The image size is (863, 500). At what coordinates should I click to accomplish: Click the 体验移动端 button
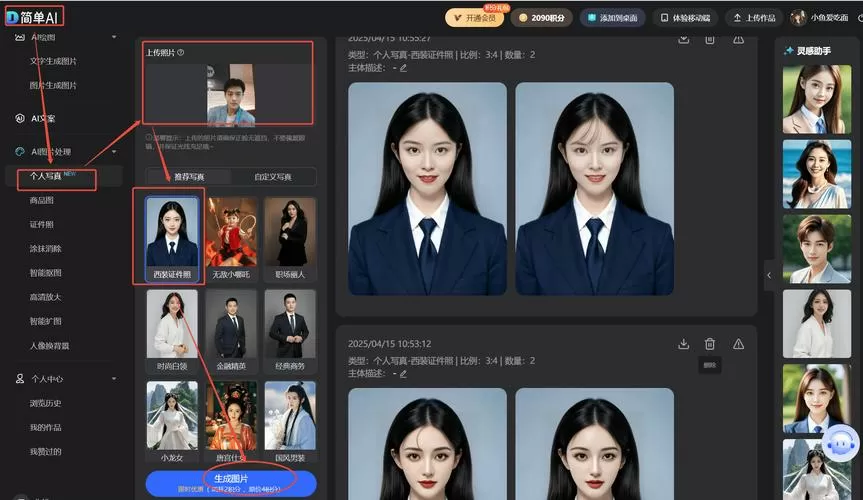pyautogui.click(x=685, y=18)
